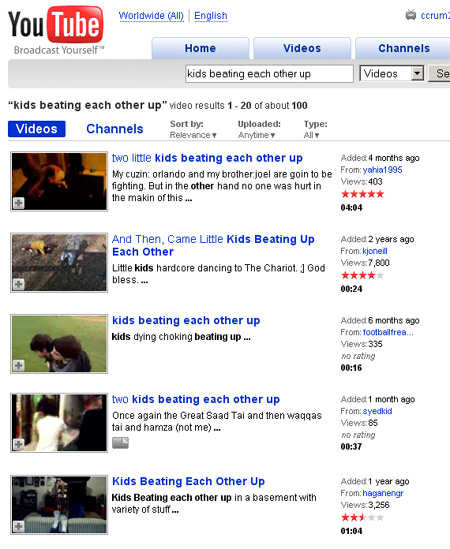Expand the Uploaded Anytime filter
The image size is (450, 549).
click(256, 135)
